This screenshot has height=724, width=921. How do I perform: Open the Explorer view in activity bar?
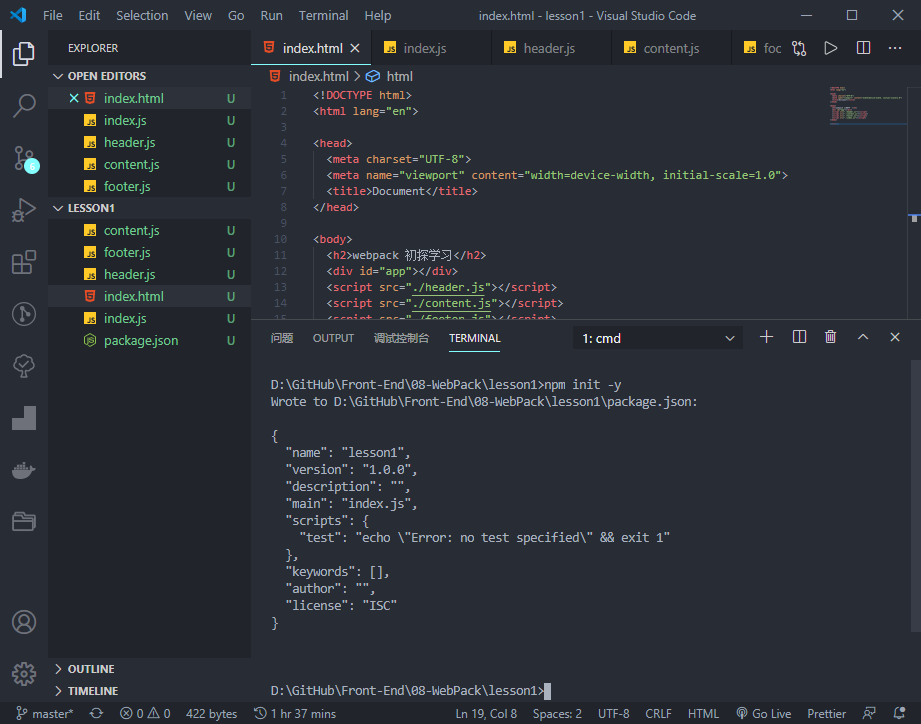23,53
